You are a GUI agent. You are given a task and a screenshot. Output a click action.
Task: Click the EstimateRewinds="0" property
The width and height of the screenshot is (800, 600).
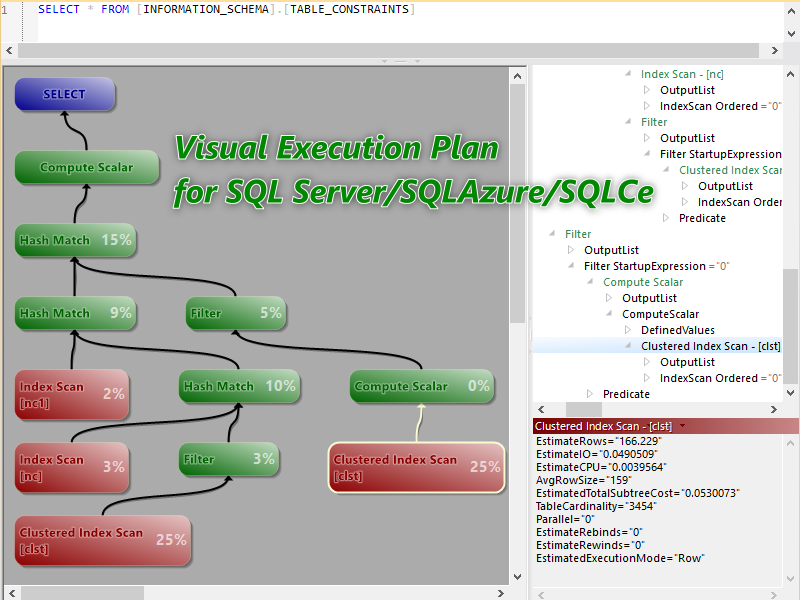(x=590, y=545)
